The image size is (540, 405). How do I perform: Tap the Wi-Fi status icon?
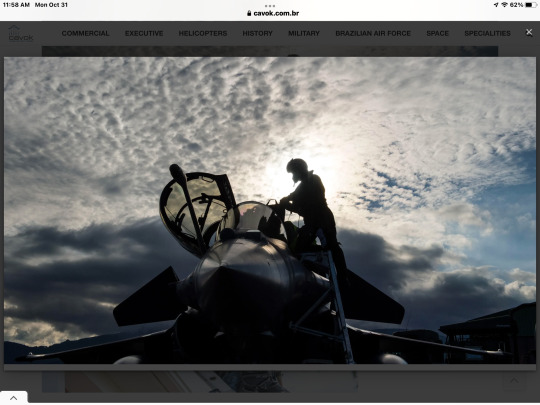point(505,5)
